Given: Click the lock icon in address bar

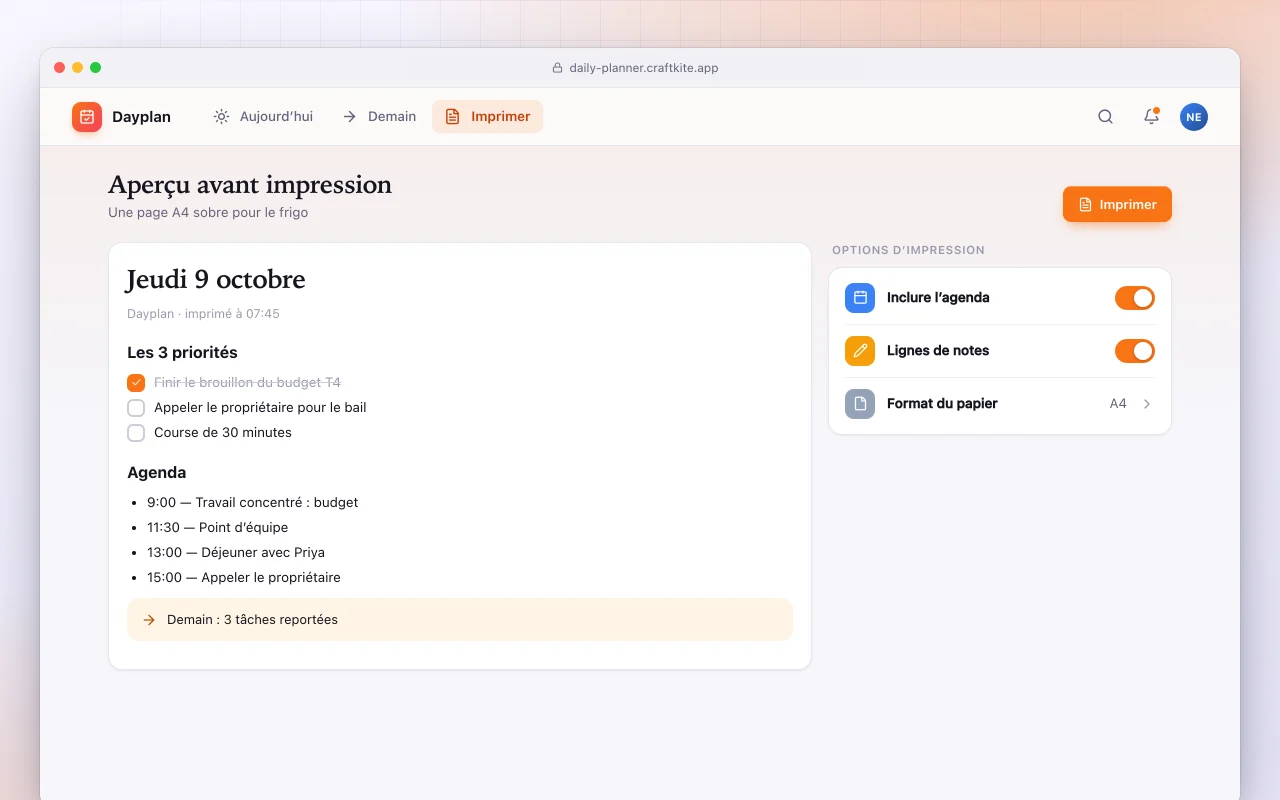Looking at the screenshot, I should pyautogui.click(x=558, y=68).
